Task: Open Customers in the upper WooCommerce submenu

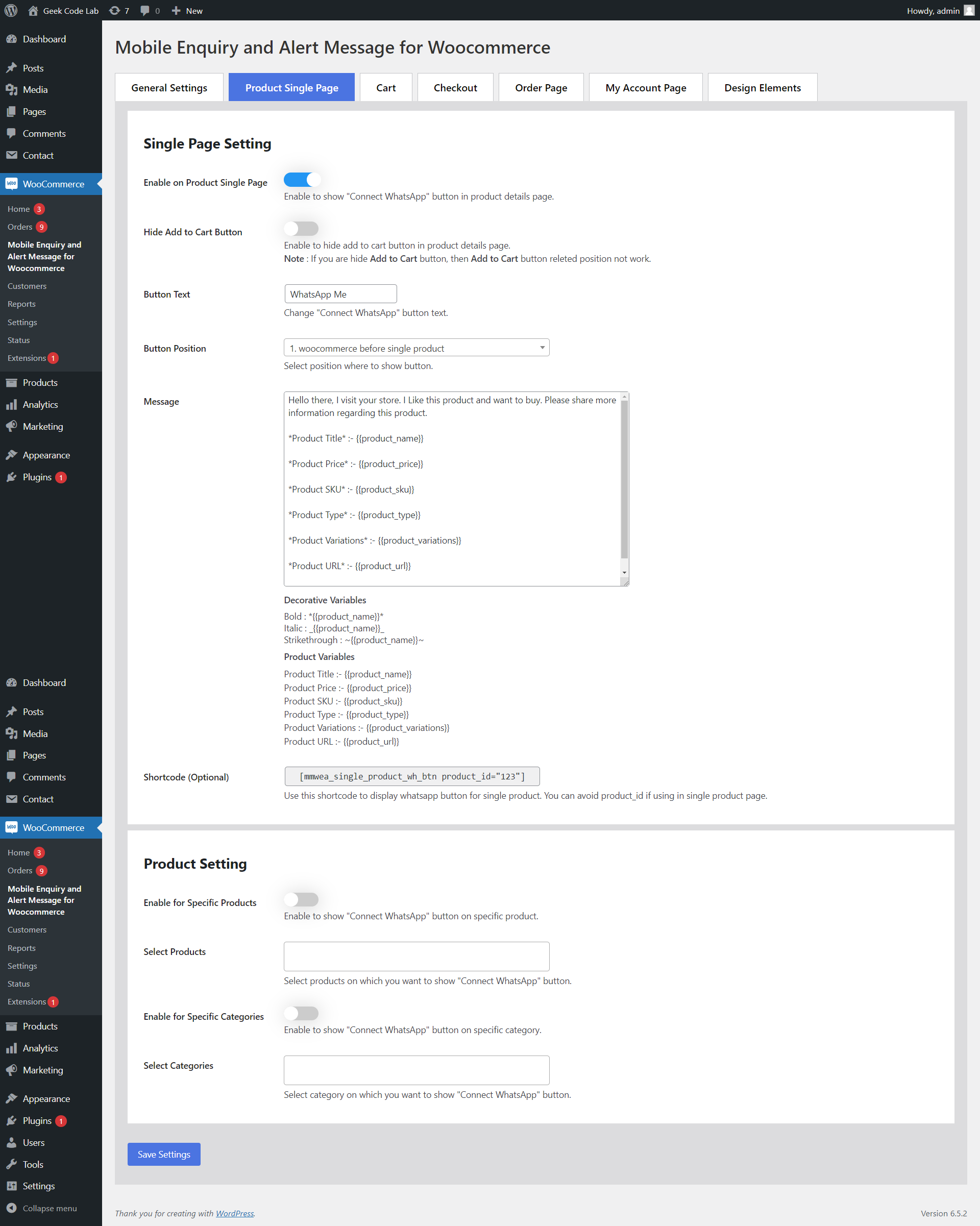Action: [27, 286]
